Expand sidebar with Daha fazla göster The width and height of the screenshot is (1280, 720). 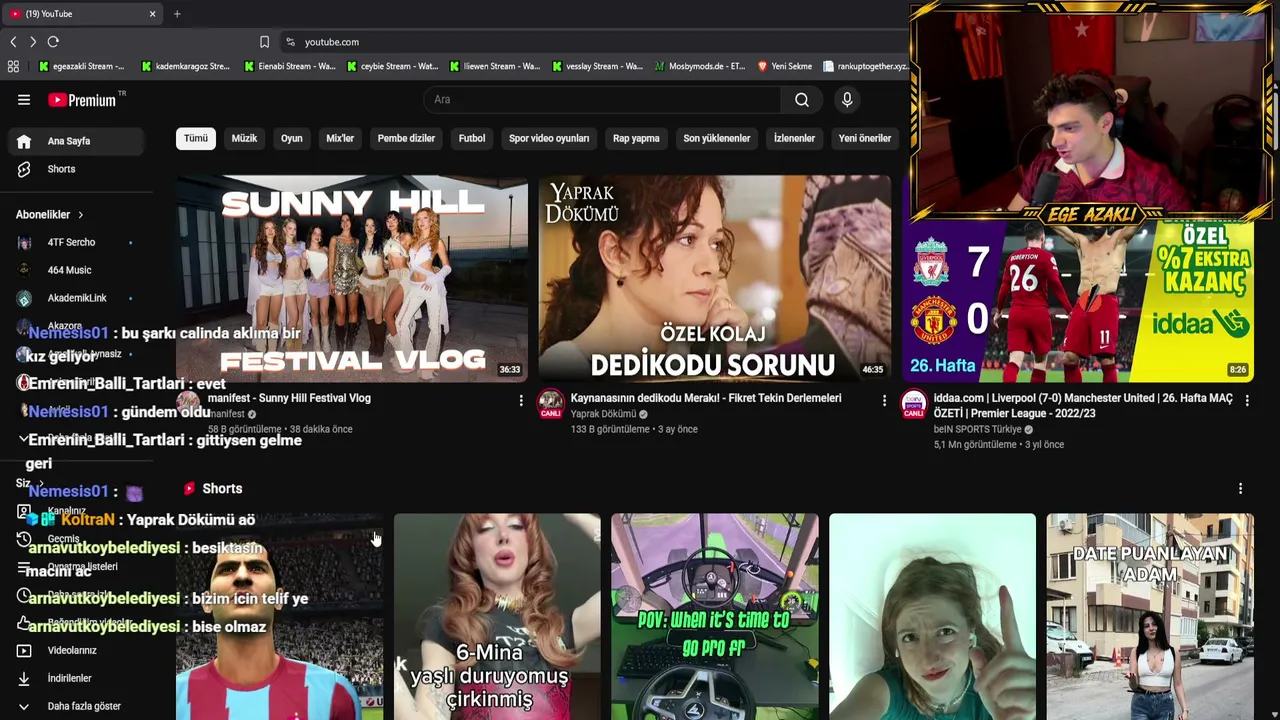[76, 706]
